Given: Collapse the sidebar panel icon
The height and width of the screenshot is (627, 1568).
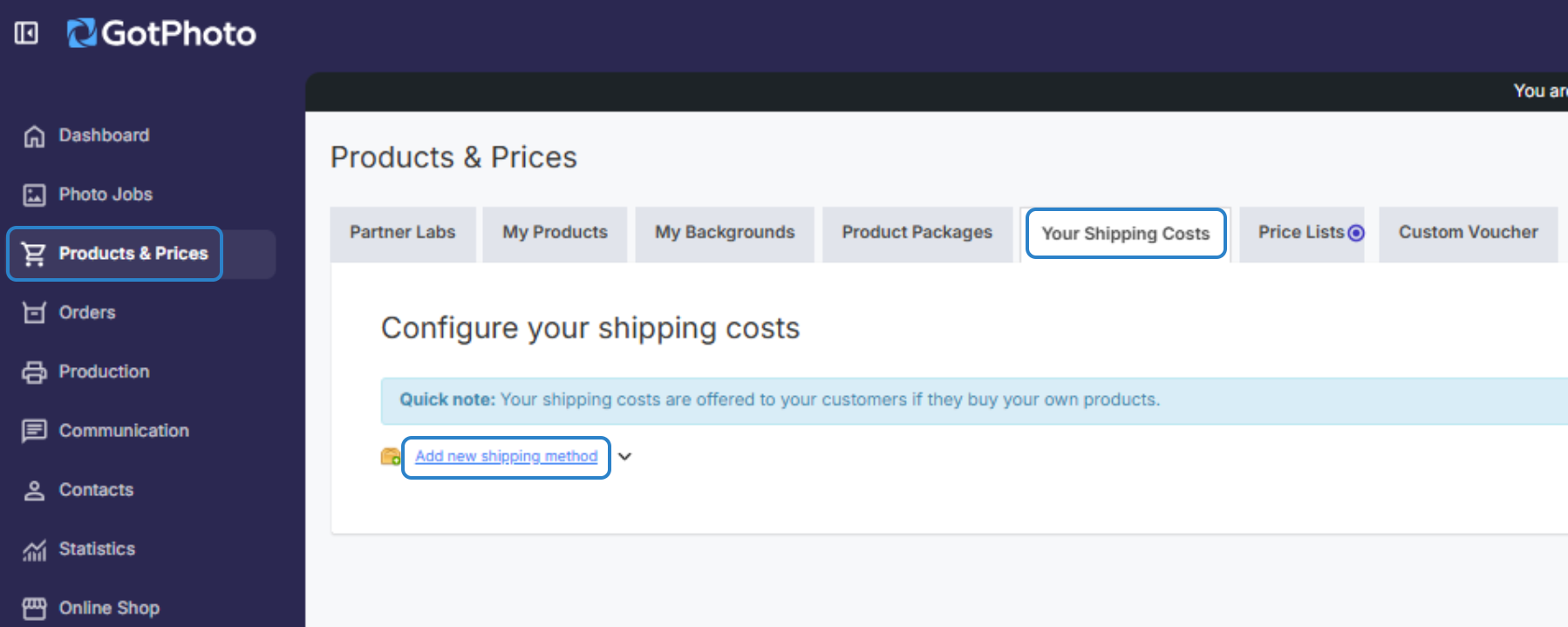Looking at the screenshot, I should click(x=26, y=33).
